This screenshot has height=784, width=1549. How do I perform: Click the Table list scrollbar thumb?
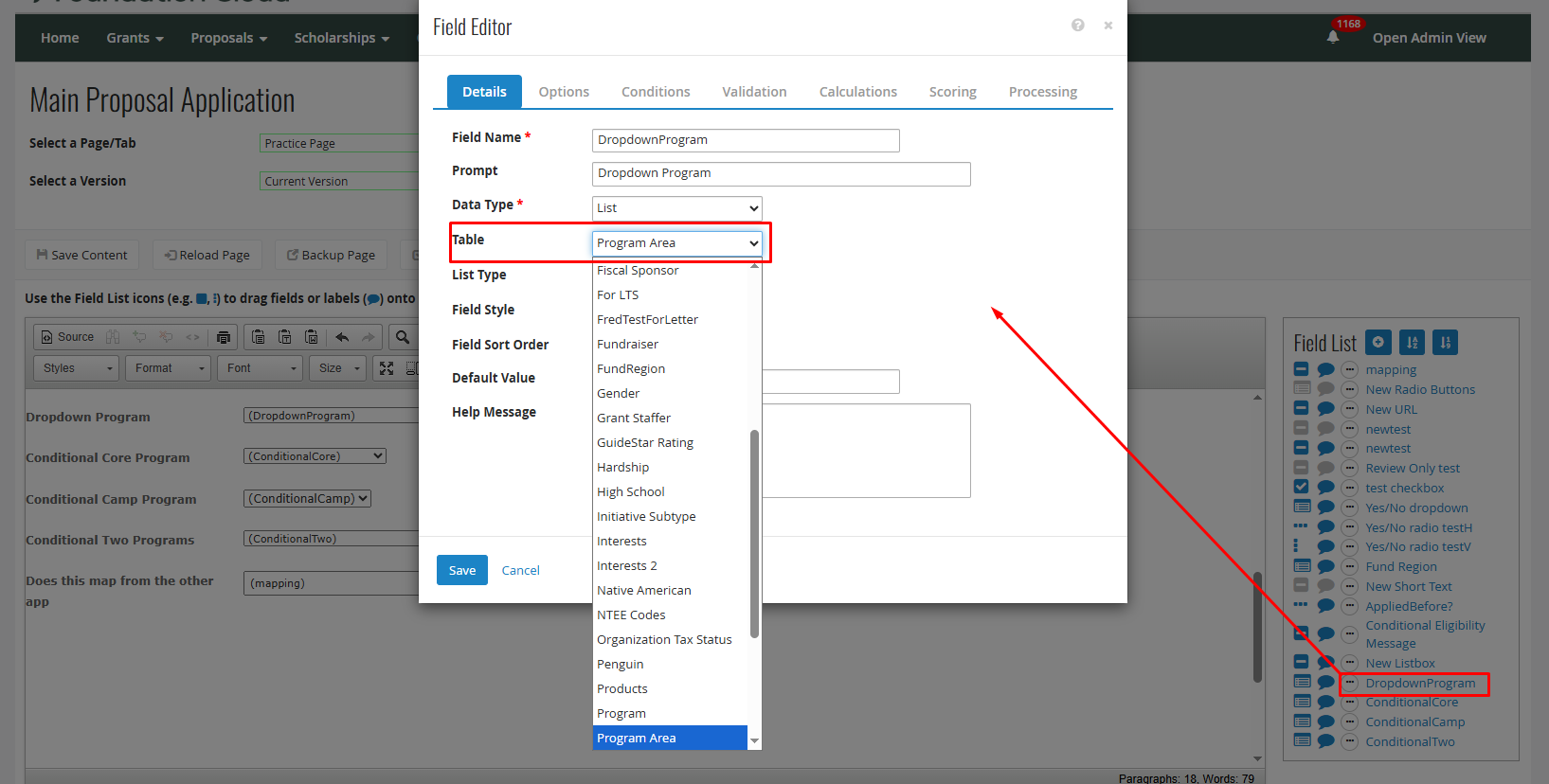point(754,534)
